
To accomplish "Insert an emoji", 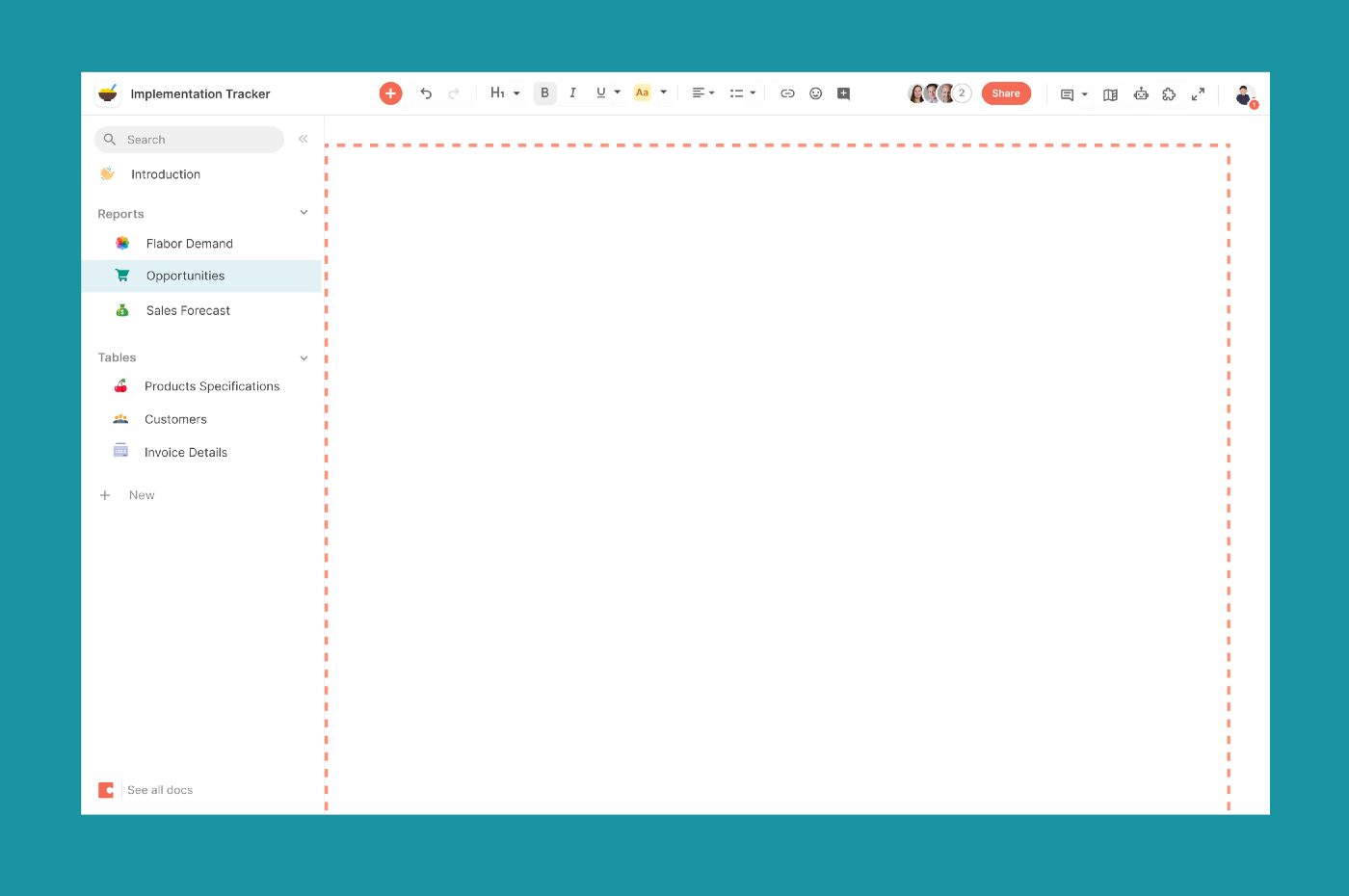I will click(x=815, y=93).
